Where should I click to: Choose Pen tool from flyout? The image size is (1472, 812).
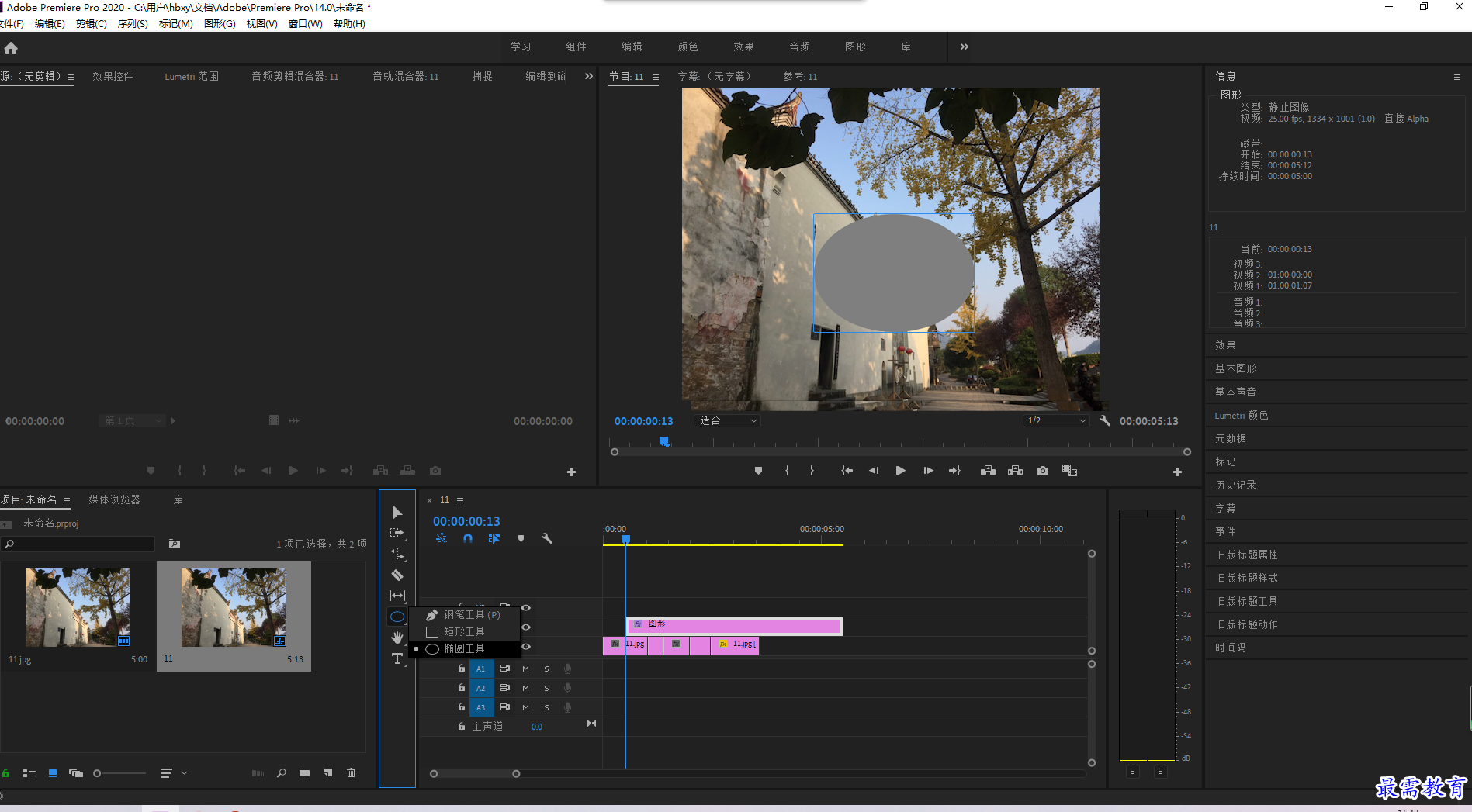click(464, 614)
